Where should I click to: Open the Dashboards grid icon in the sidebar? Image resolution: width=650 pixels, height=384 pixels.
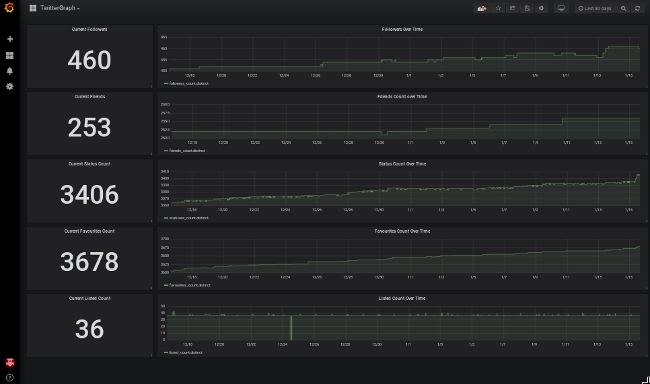click(x=10, y=55)
